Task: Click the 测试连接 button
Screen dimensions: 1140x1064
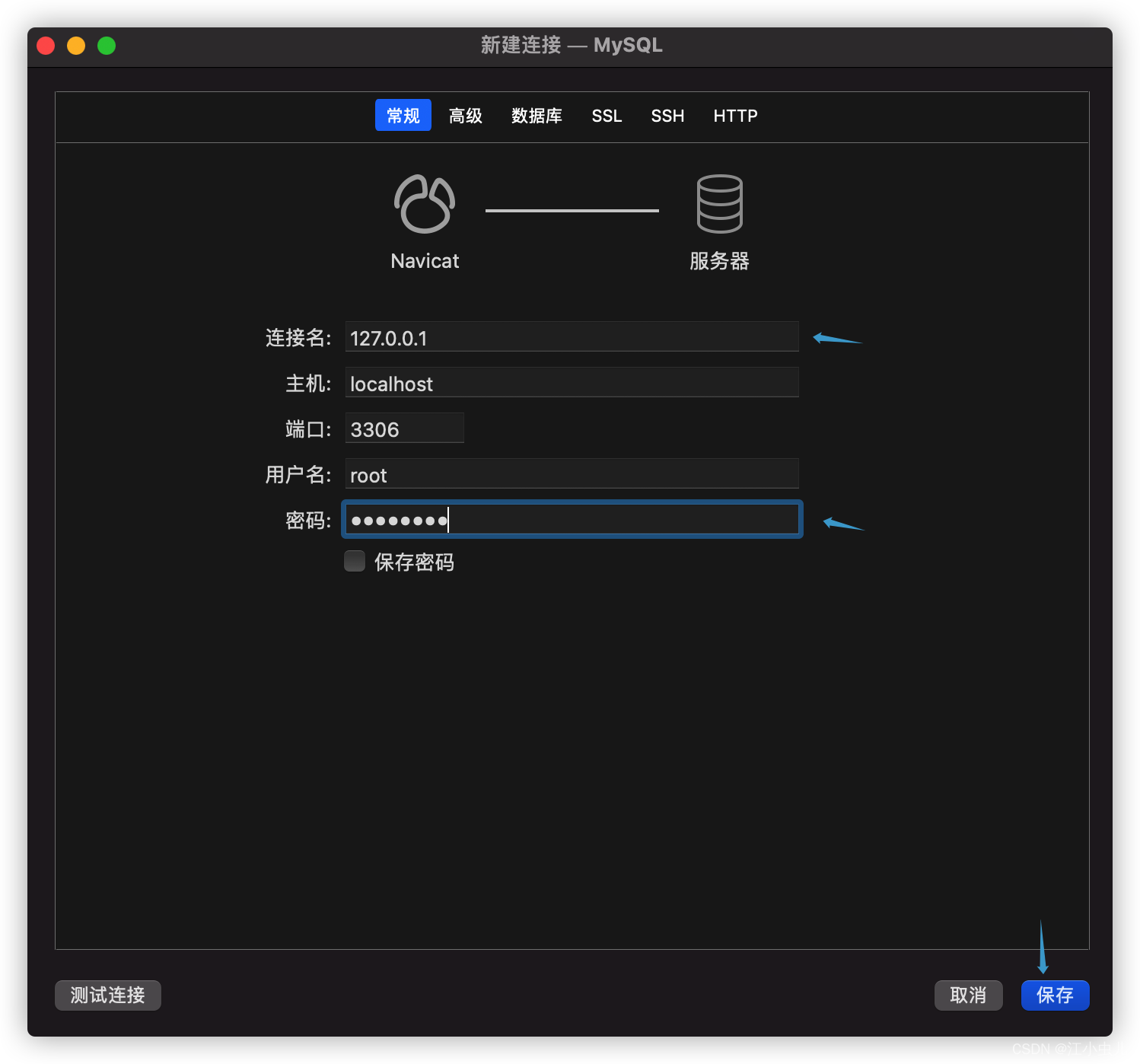Action: click(x=108, y=995)
